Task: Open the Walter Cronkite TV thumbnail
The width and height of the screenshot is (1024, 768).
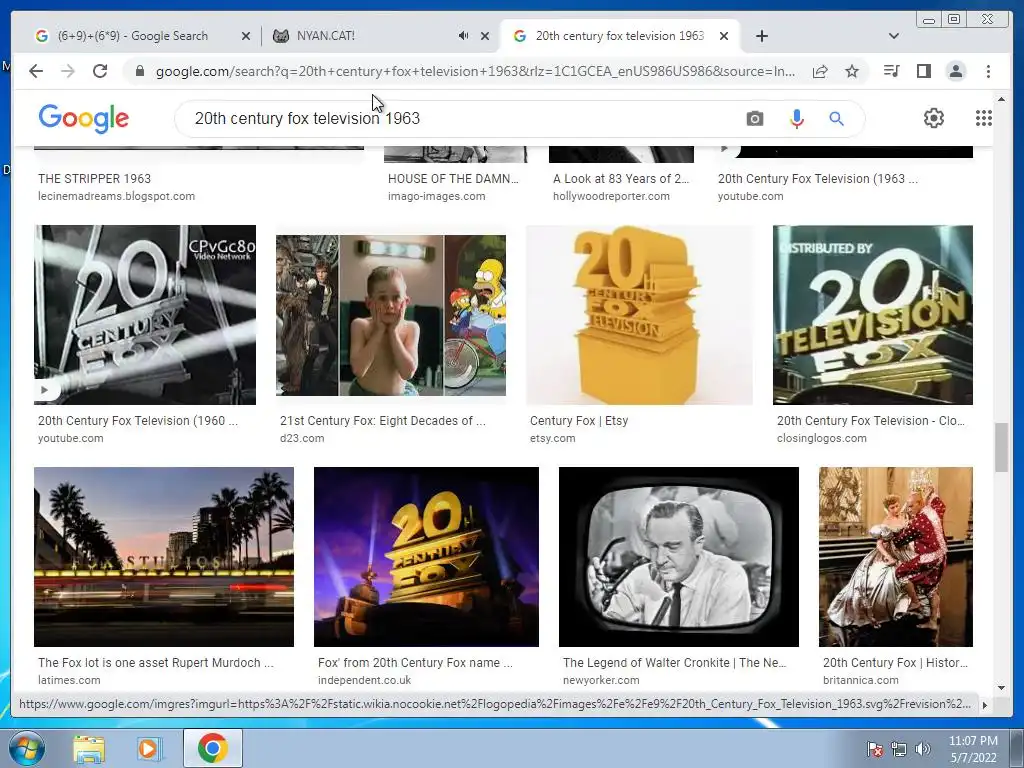Action: 679,556
